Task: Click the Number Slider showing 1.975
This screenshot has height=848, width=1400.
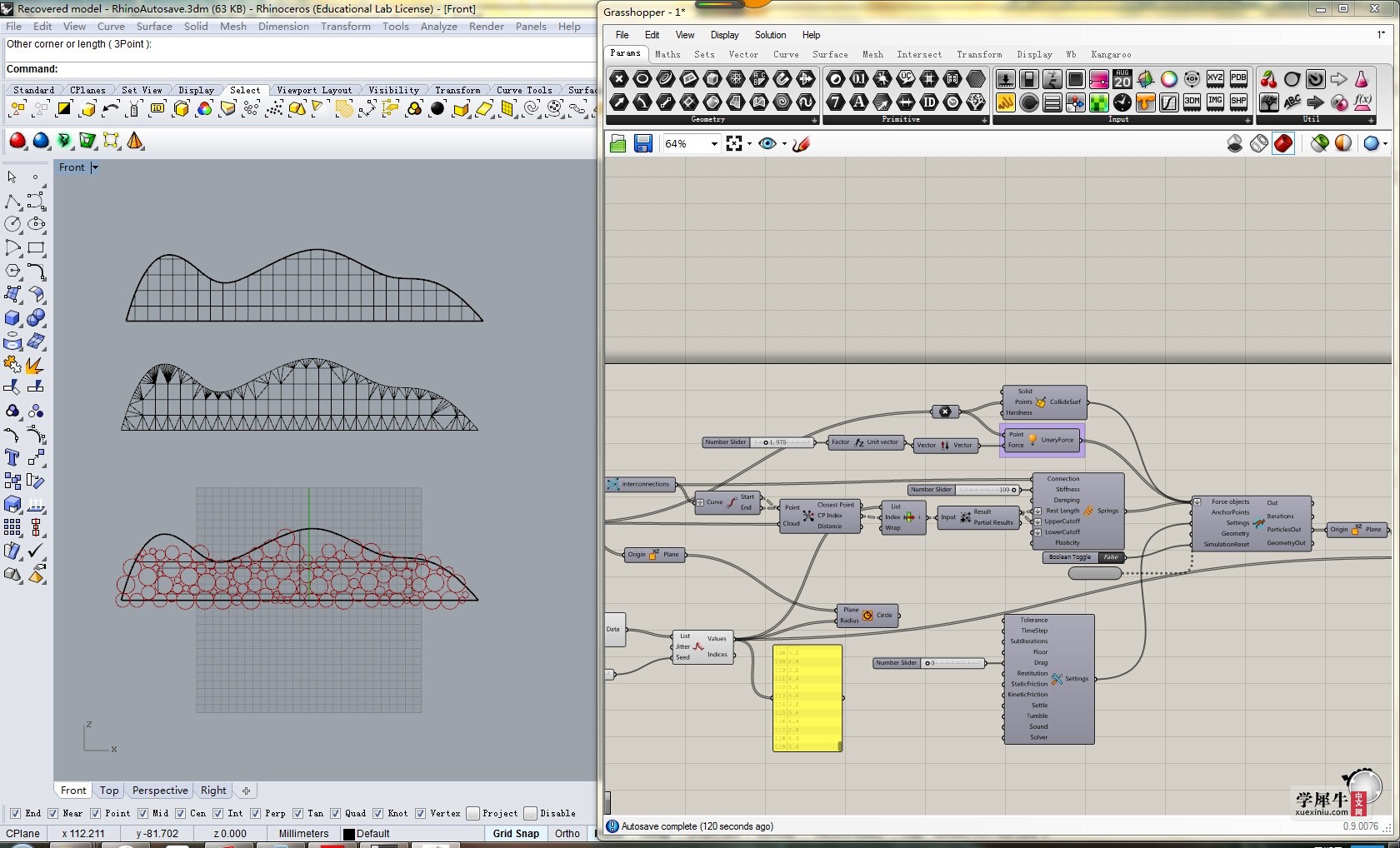Action: click(x=758, y=442)
